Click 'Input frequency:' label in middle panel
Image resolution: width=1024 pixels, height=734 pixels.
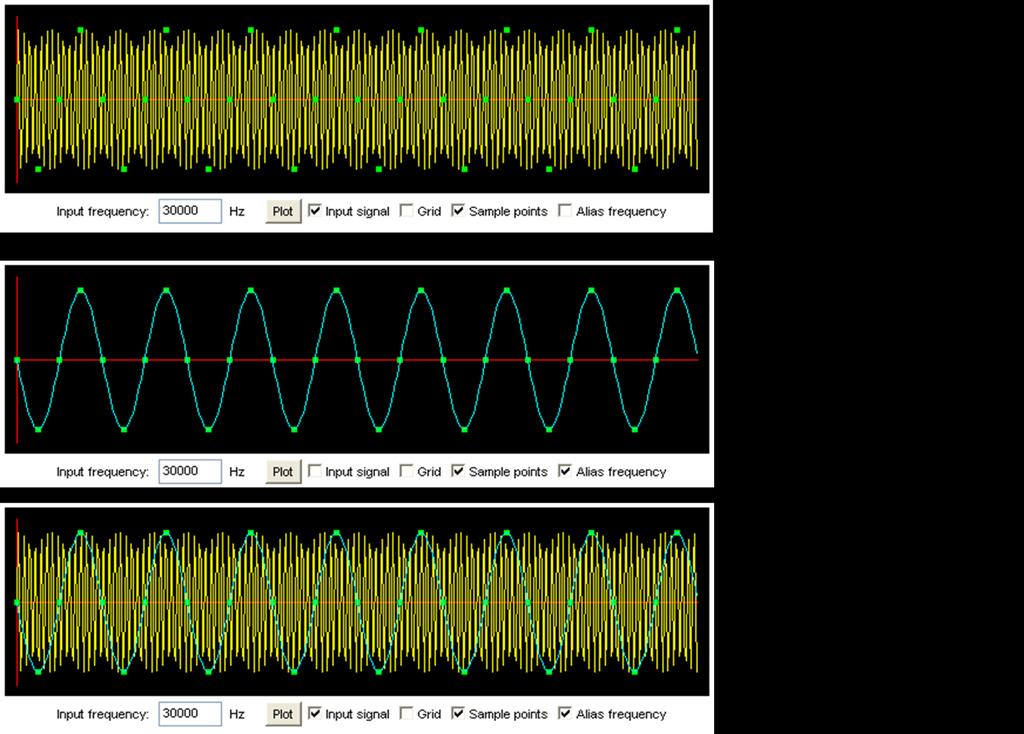(103, 472)
